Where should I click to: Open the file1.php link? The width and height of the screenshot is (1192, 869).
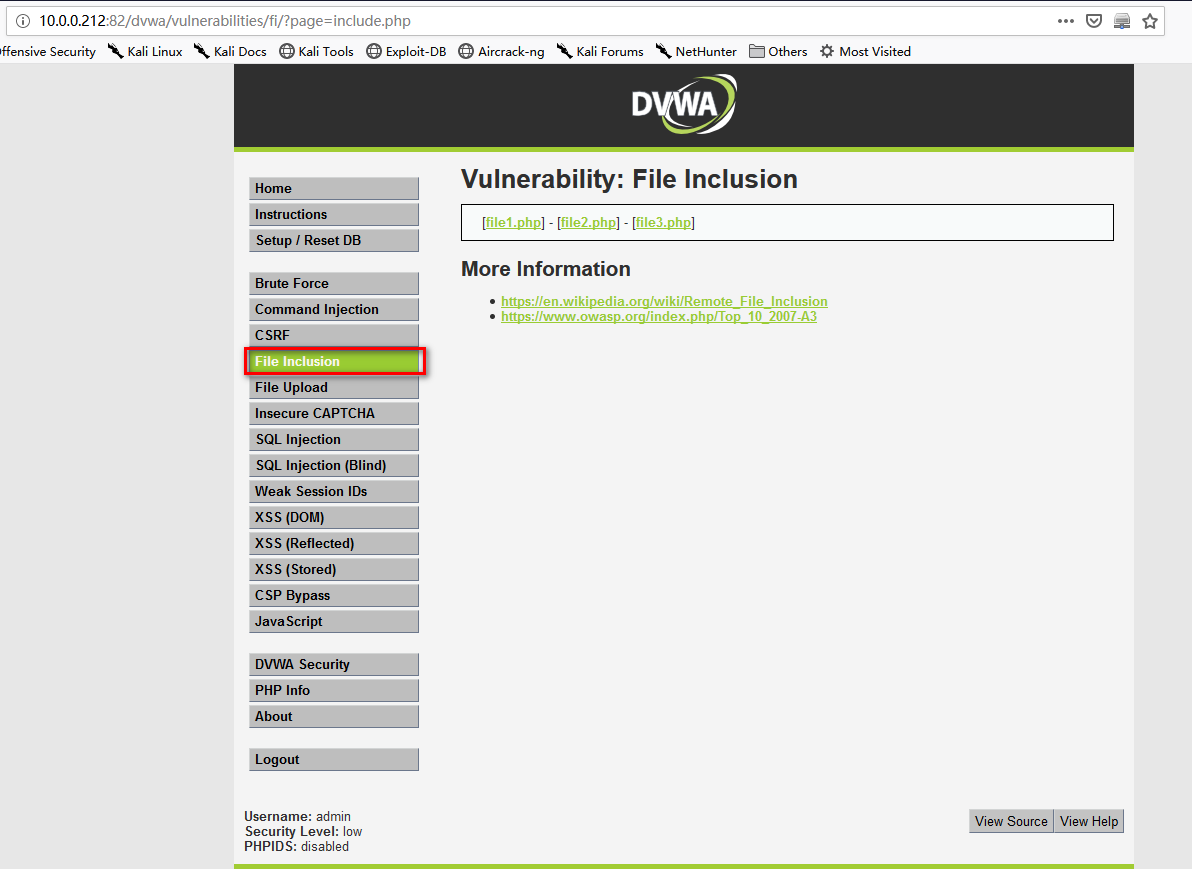click(513, 222)
